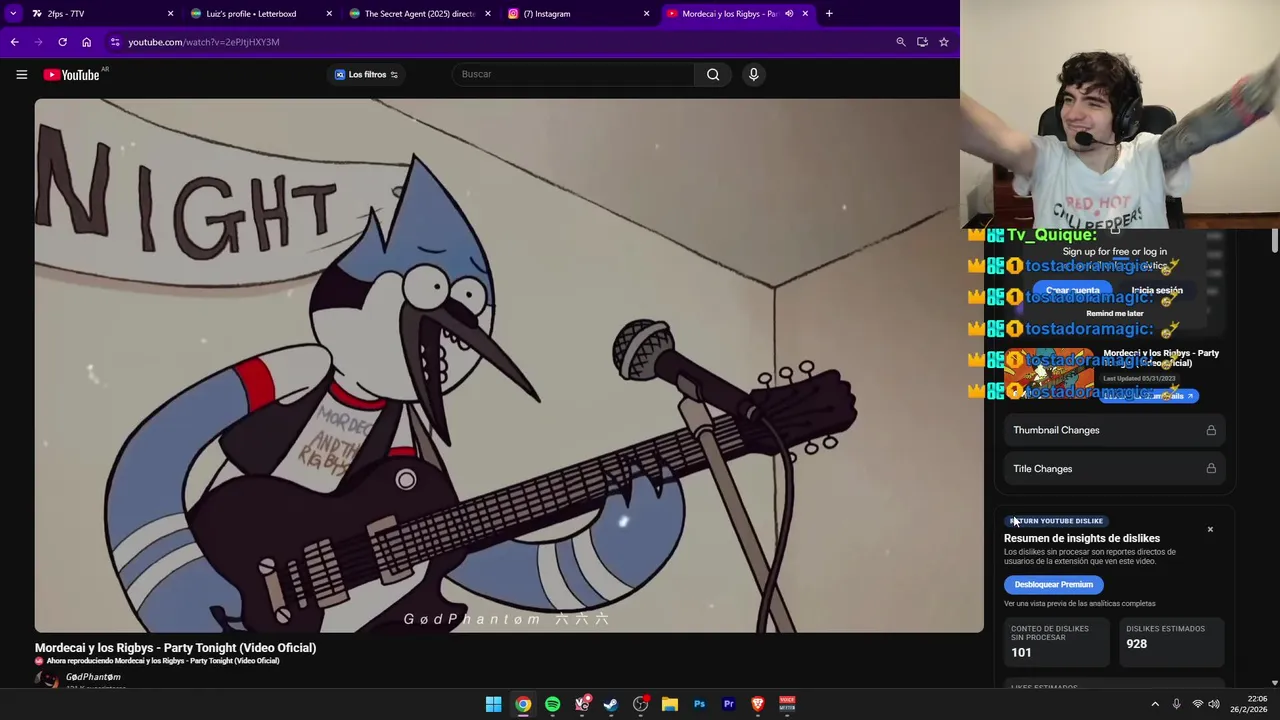Open a new browser tab
This screenshot has height=720, width=1280.
click(x=829, y=14)
